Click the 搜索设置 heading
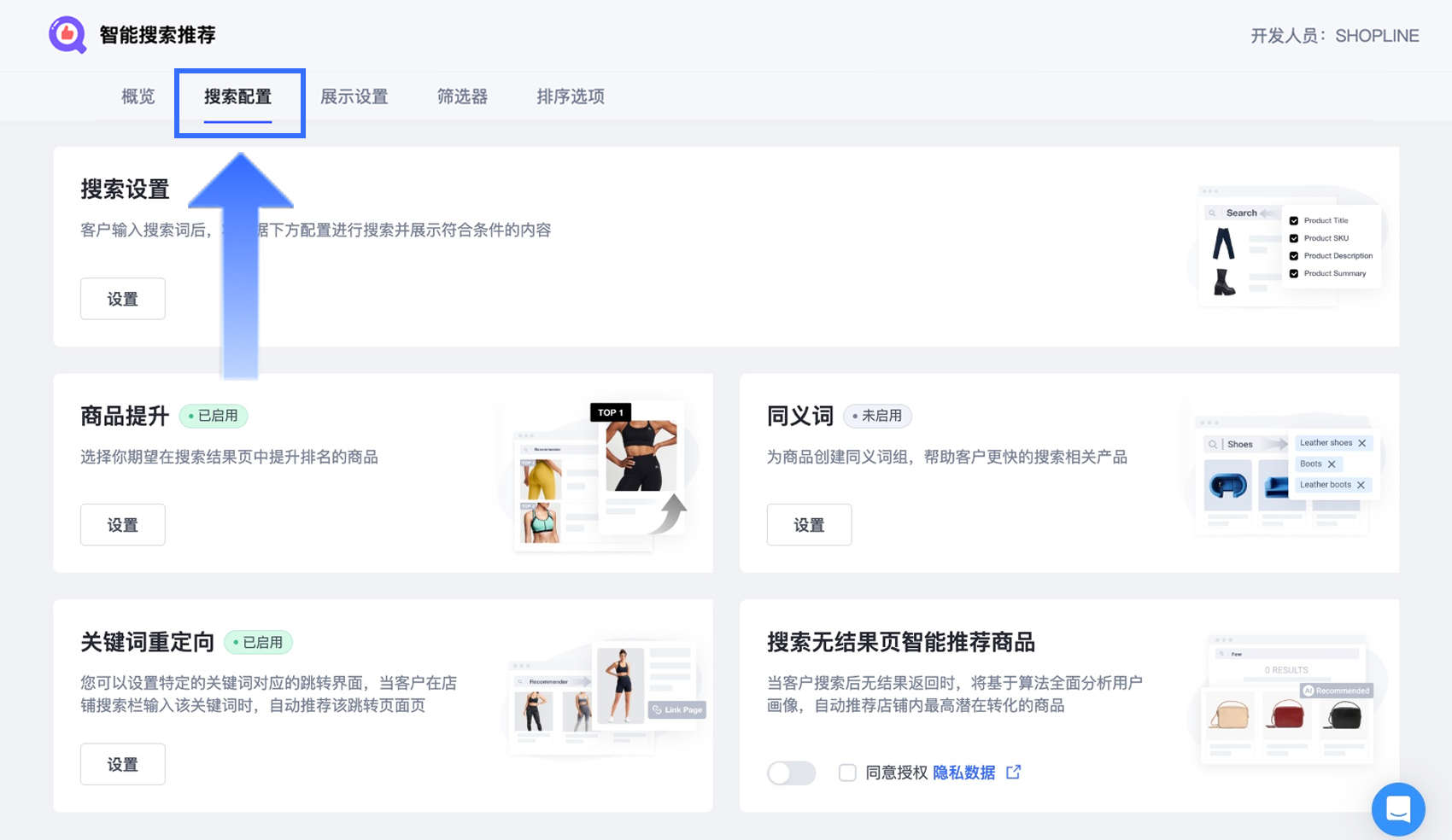 (x=125, y=190)
